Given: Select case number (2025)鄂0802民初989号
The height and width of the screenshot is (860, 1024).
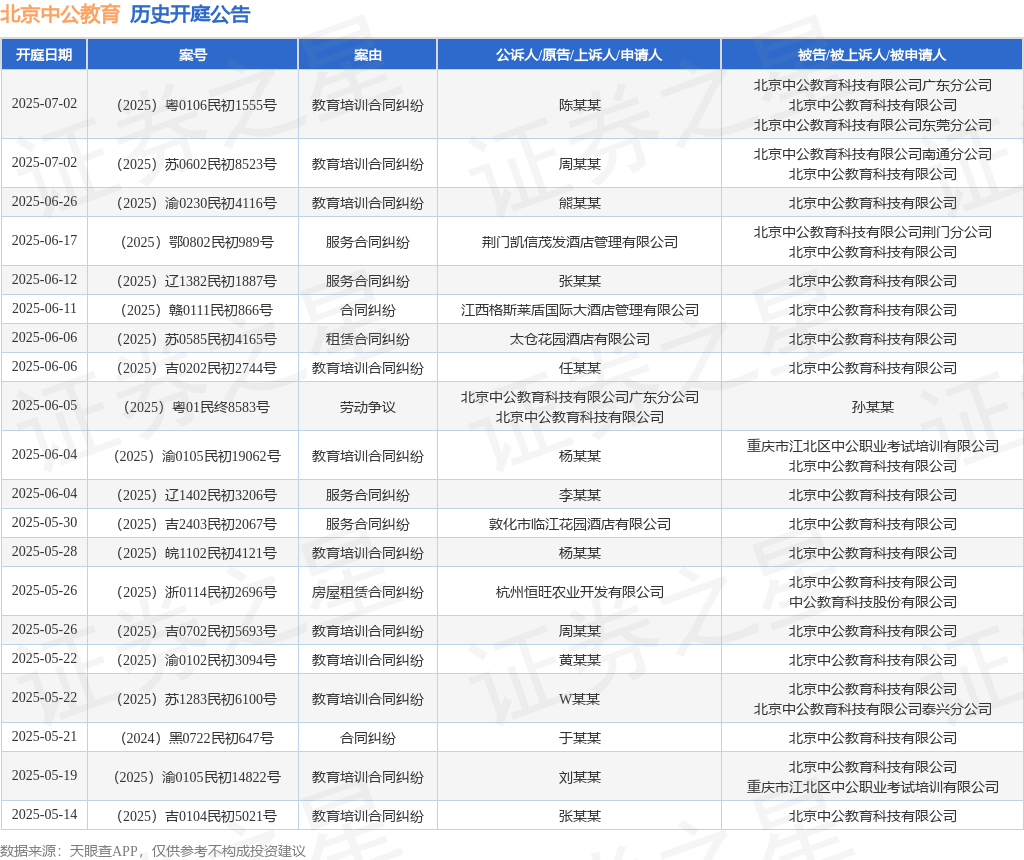Looking at the screenshot, I should click(x=197, y=242).
